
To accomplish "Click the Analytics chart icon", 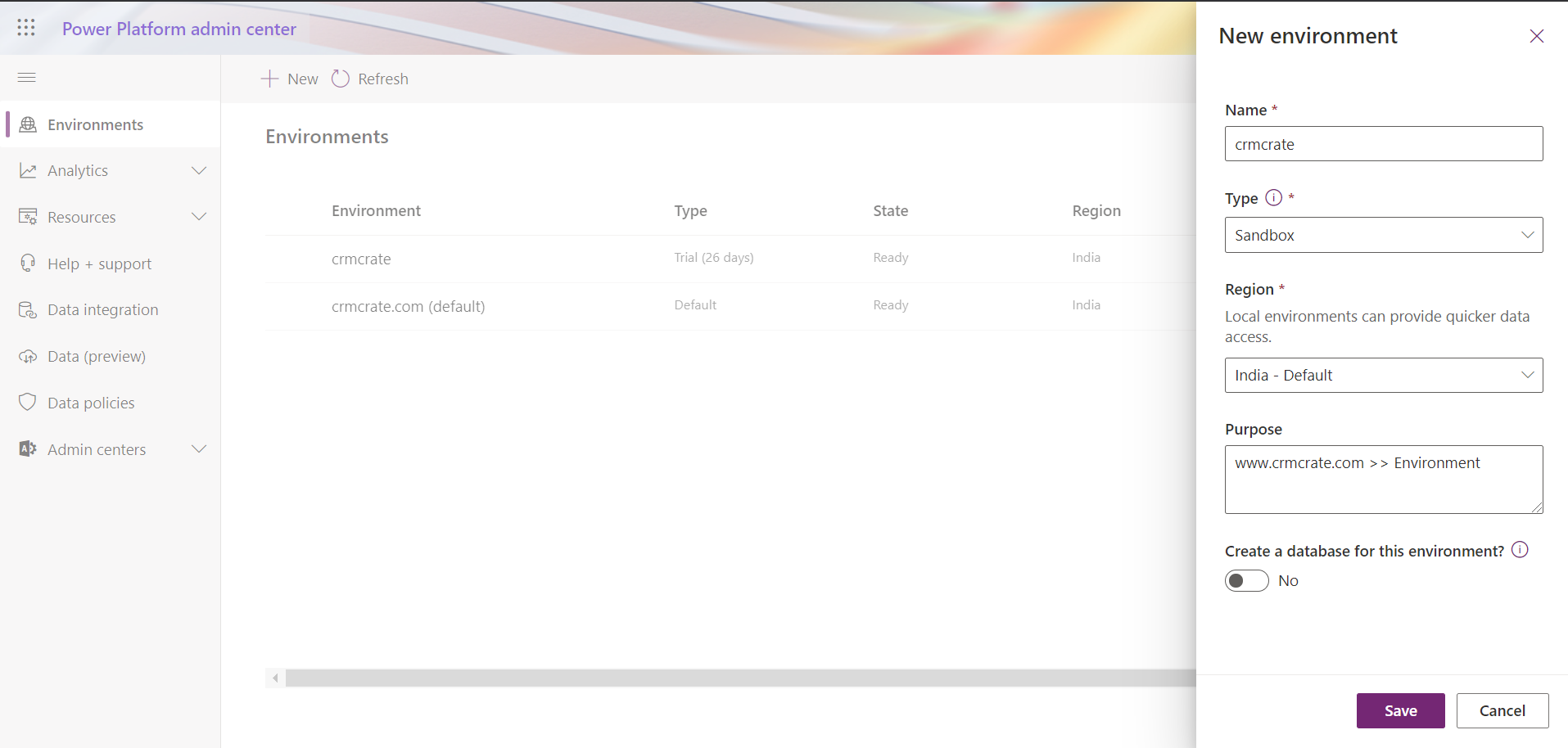I will (28, 170).
